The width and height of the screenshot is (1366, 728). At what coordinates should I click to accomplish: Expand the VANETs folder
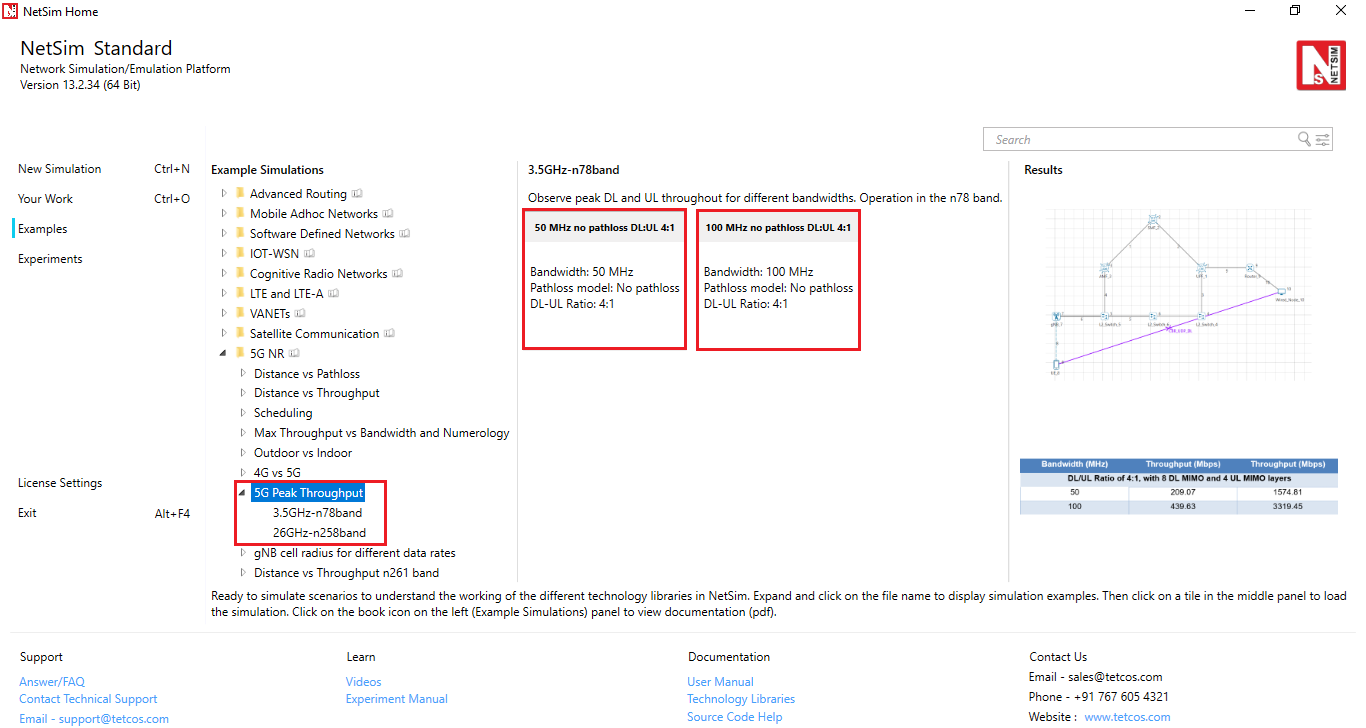point(224,314)
